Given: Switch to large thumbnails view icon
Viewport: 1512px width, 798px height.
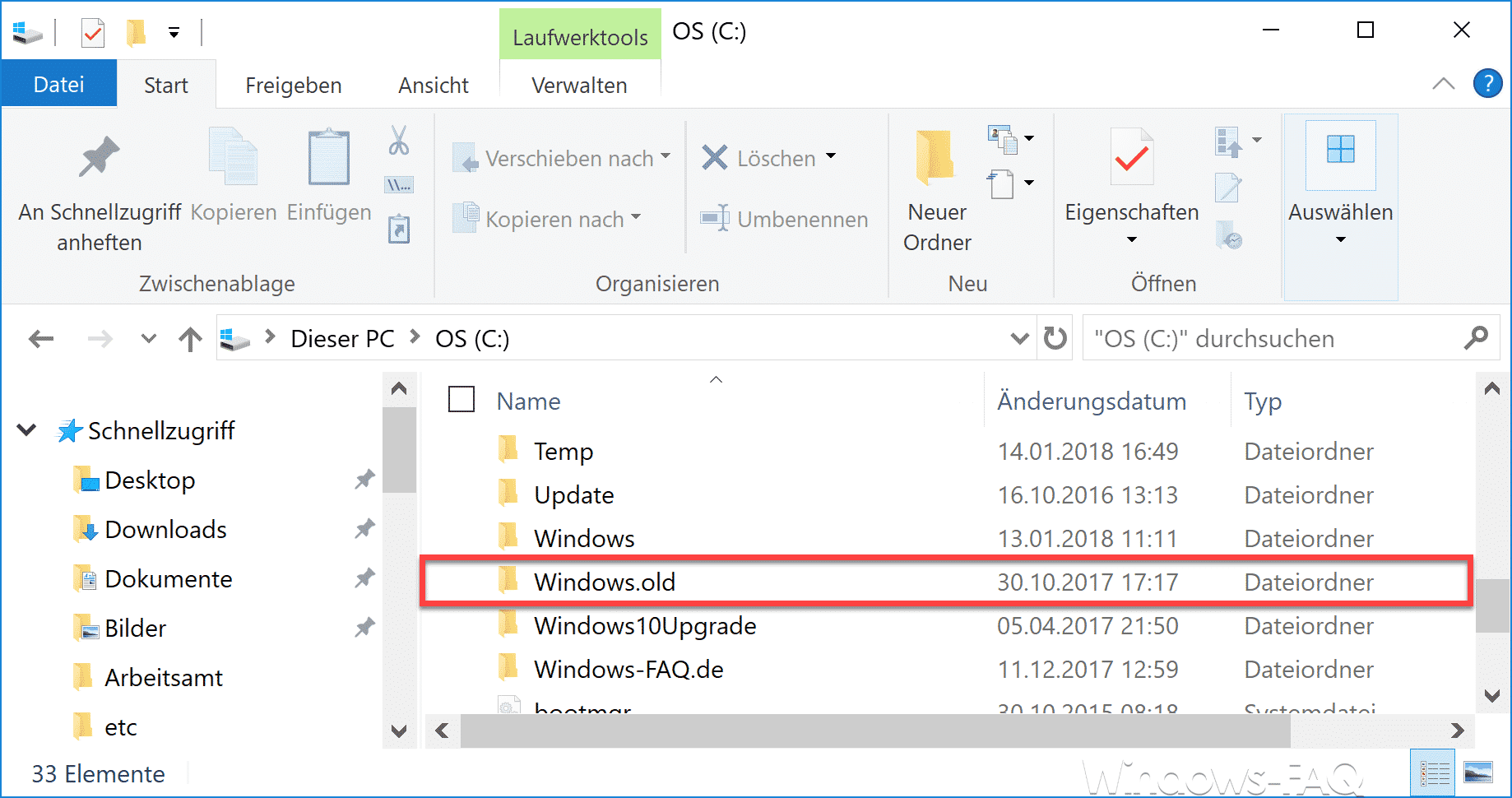Looking at the screenshot, I should pyautogui.click(x=1478, y=773).
